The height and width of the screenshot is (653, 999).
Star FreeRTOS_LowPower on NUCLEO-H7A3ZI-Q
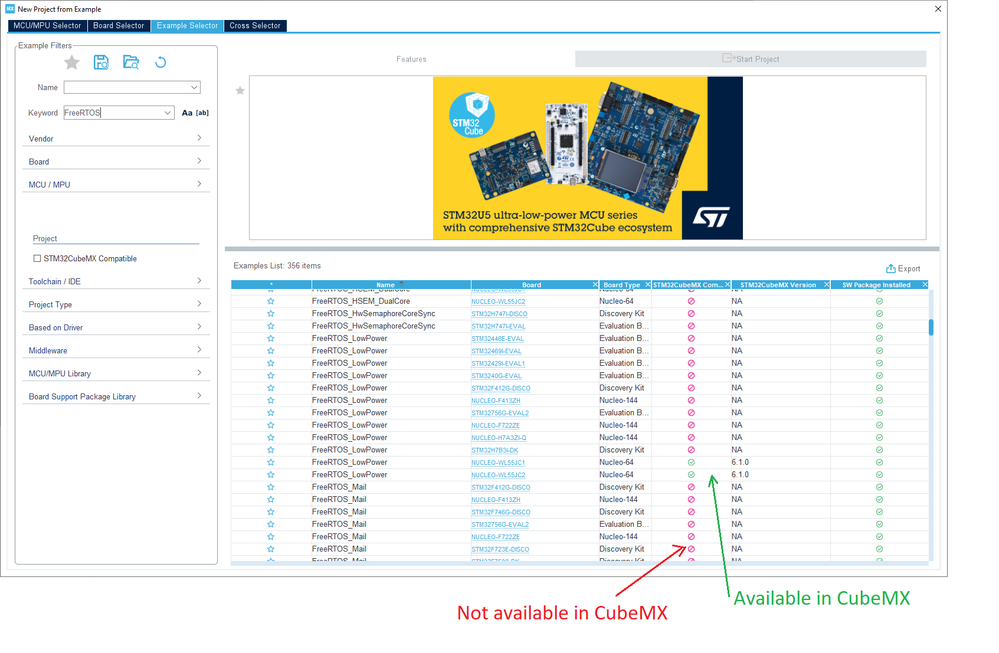click(x=271, y=438)
